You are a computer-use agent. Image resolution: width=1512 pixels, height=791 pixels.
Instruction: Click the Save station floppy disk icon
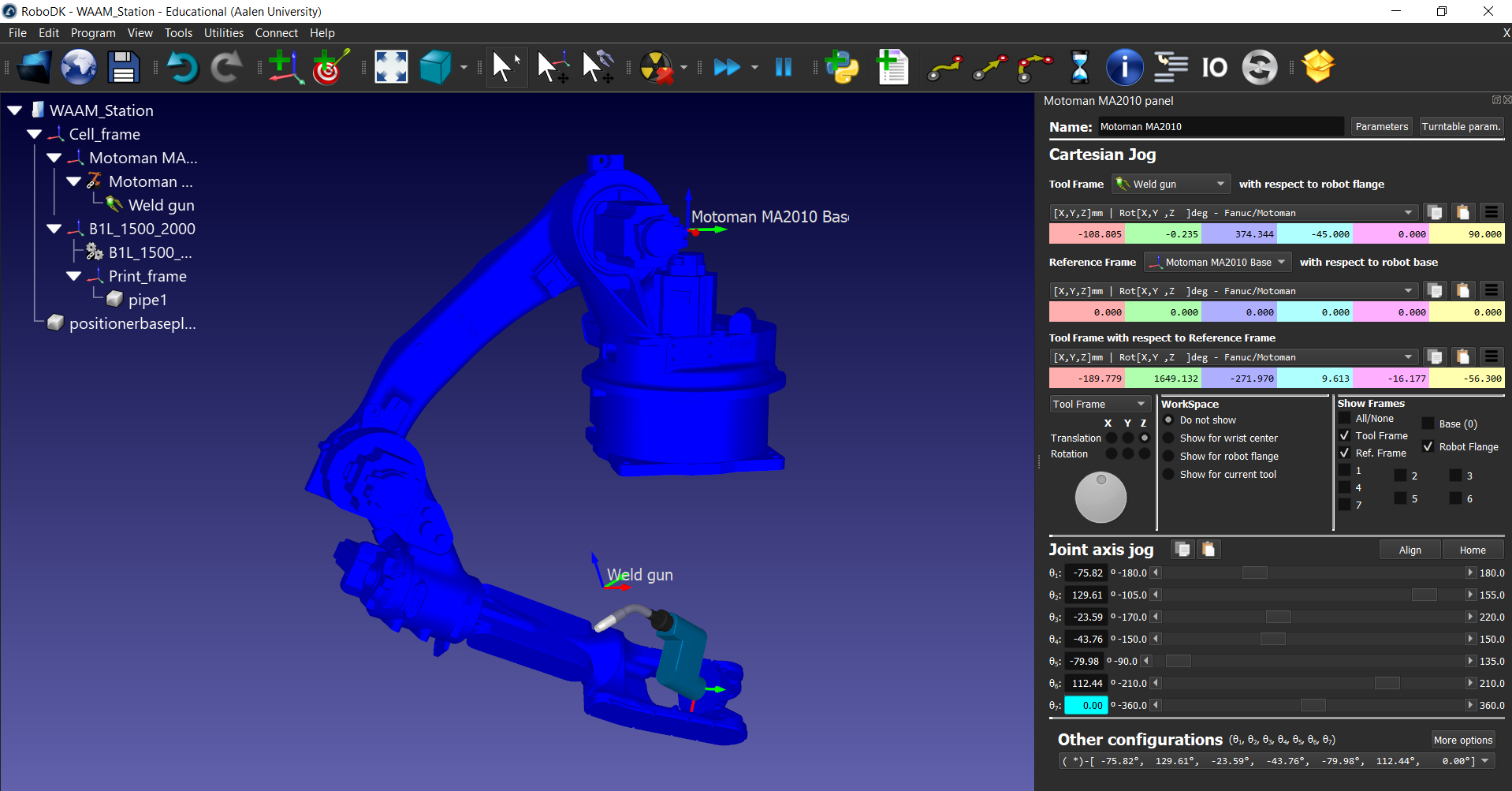[x=123, y=68]
